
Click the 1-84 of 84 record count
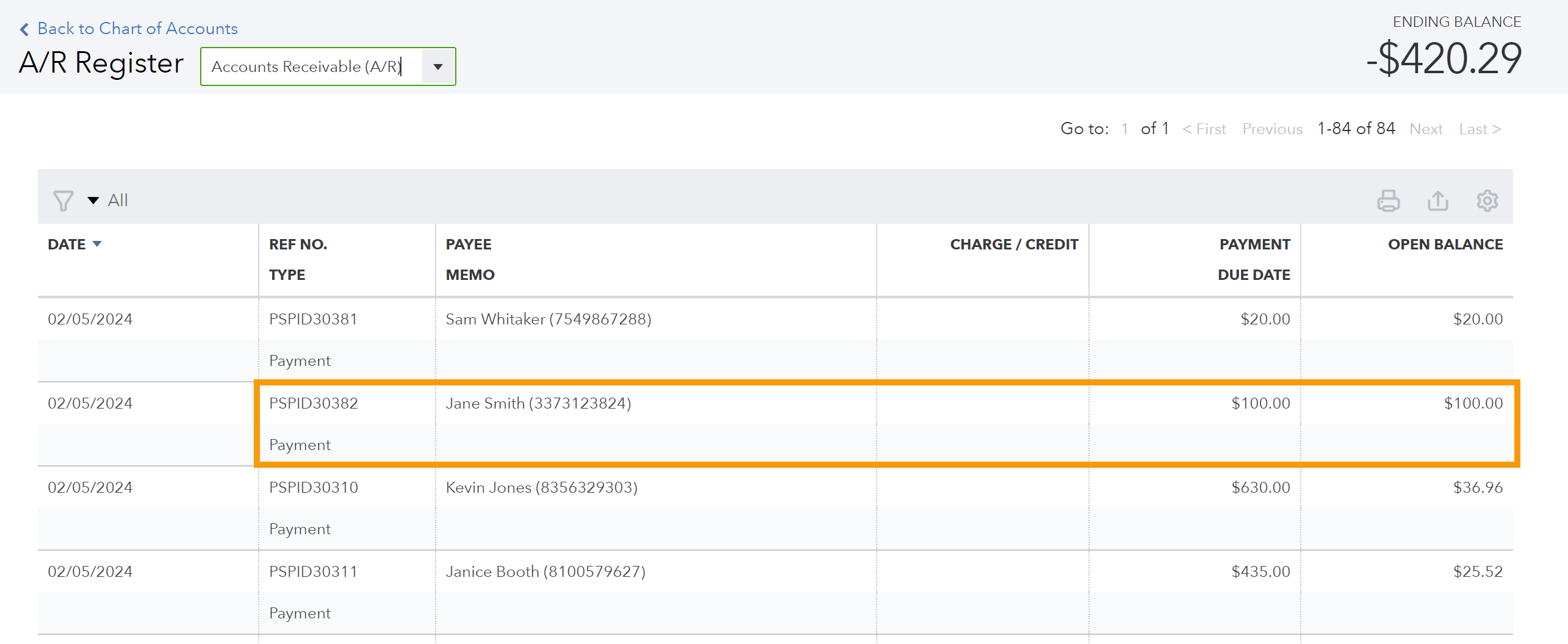pos(1356,129)
